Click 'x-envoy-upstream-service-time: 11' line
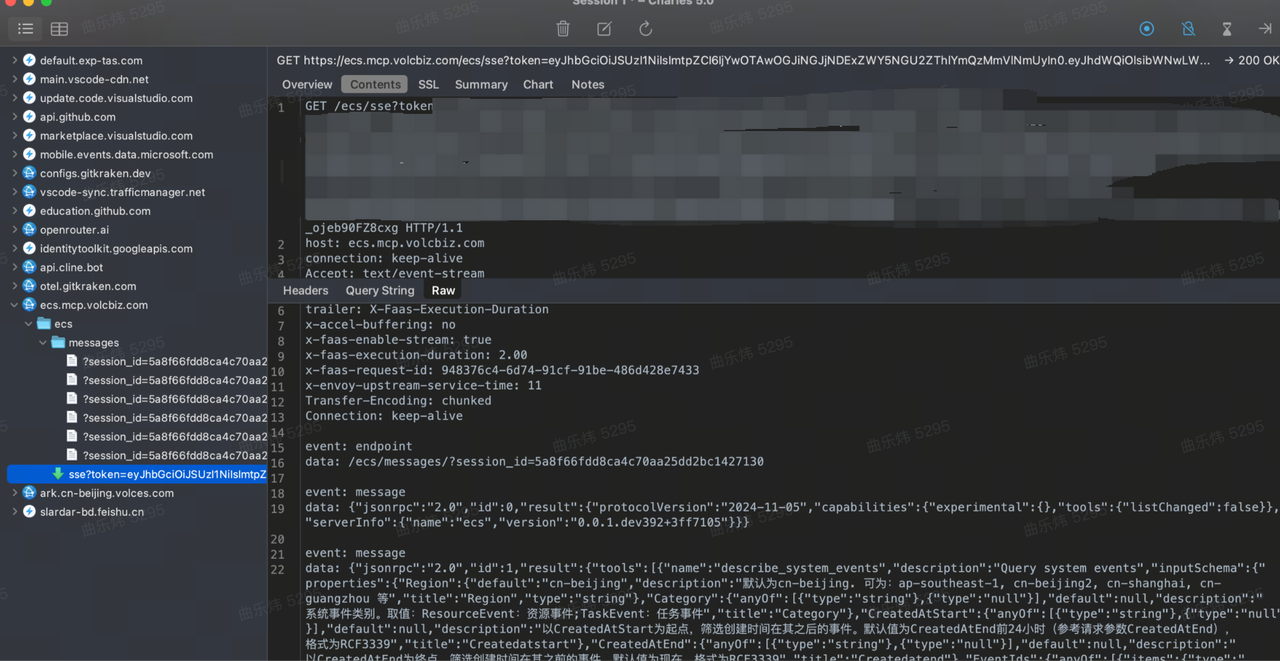This screenshot has height=661, width=1280. 423,385
